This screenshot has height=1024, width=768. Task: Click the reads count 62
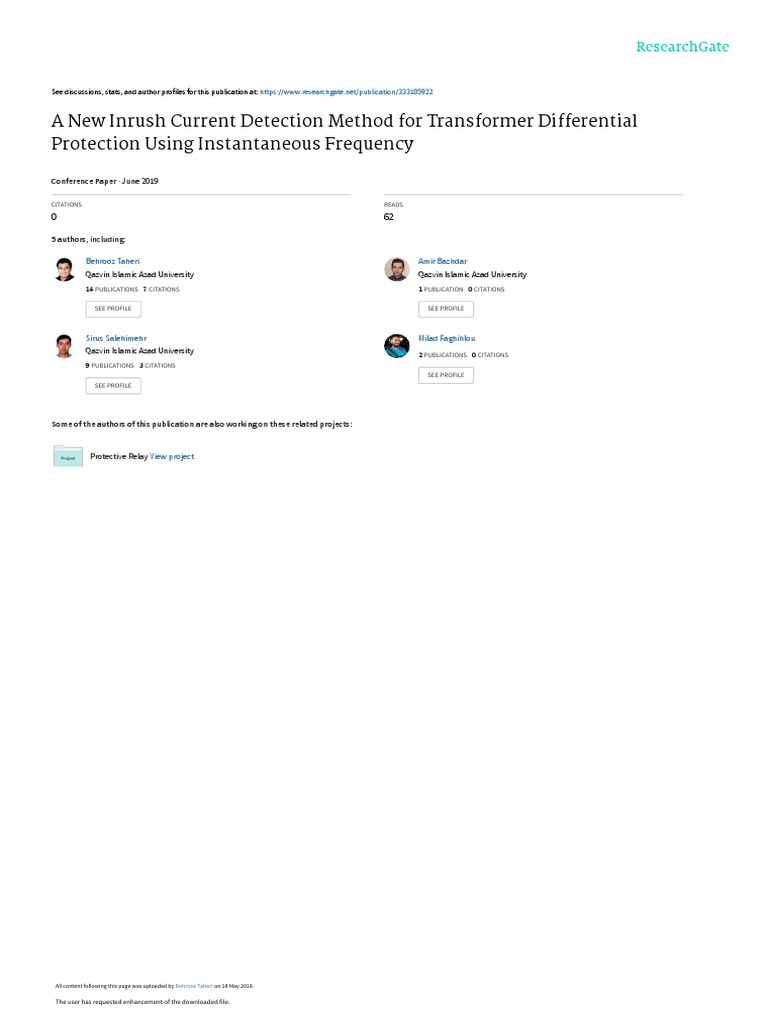point(389,217)
